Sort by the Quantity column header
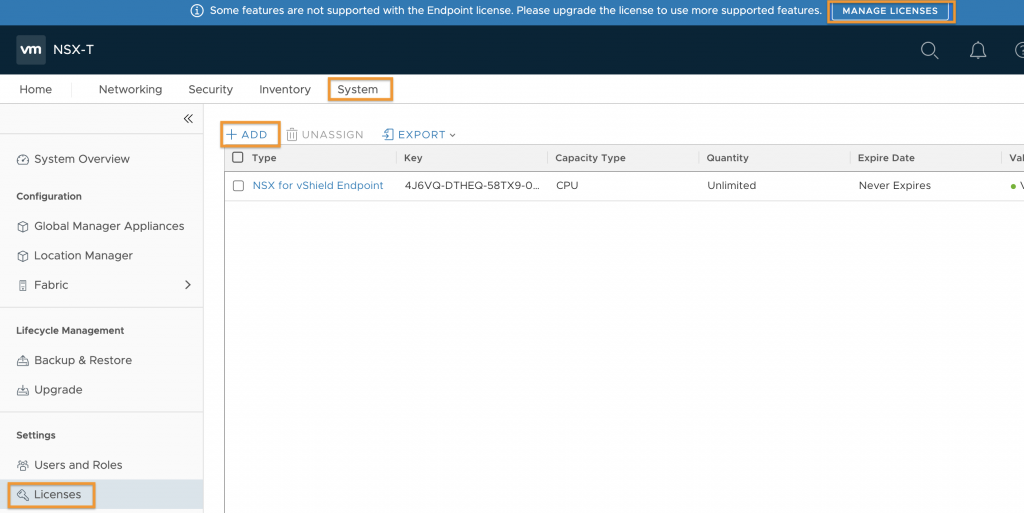The width and height of the screenshot is (1024, 513). (x=728, y=158)
